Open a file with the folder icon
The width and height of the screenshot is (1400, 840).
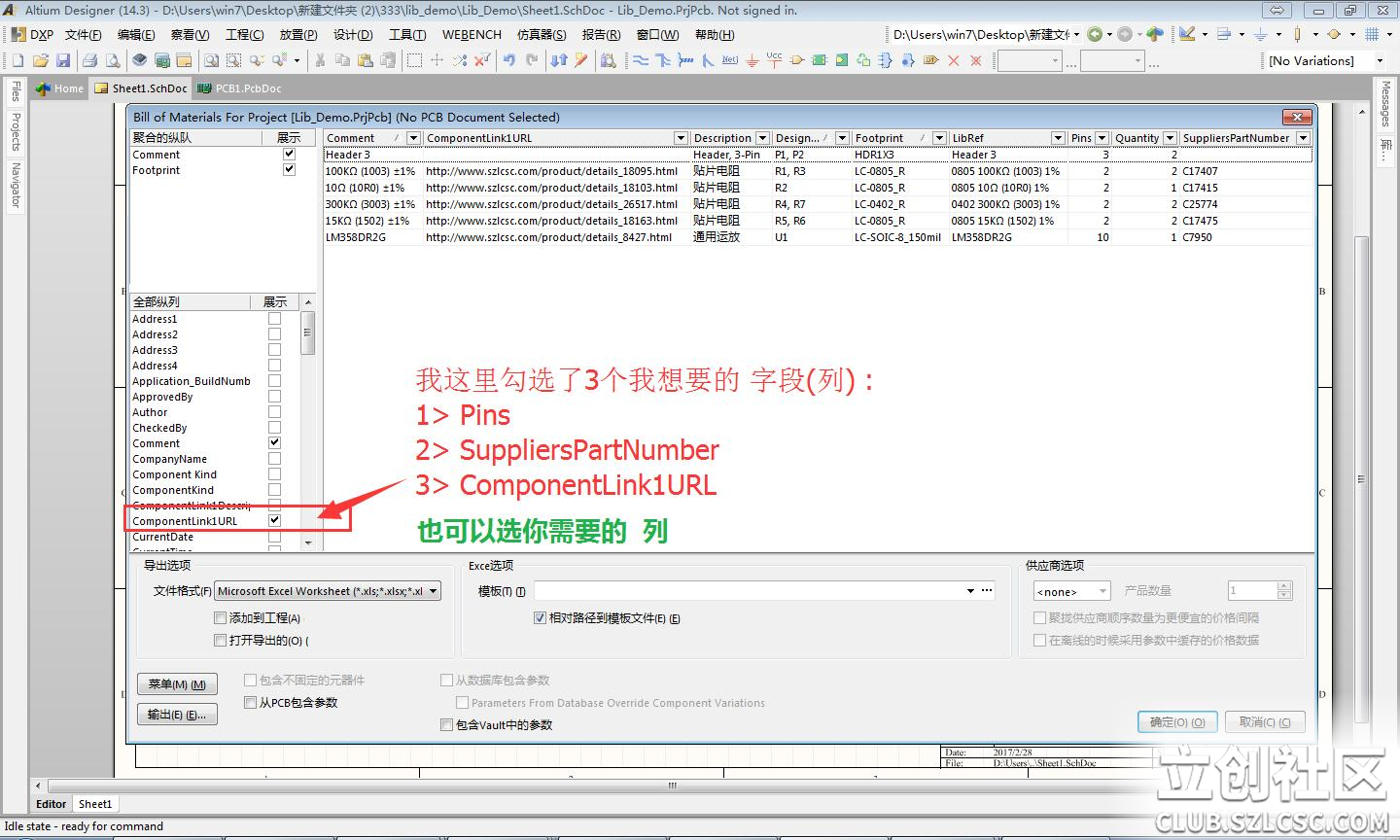(x=41, y=60)
